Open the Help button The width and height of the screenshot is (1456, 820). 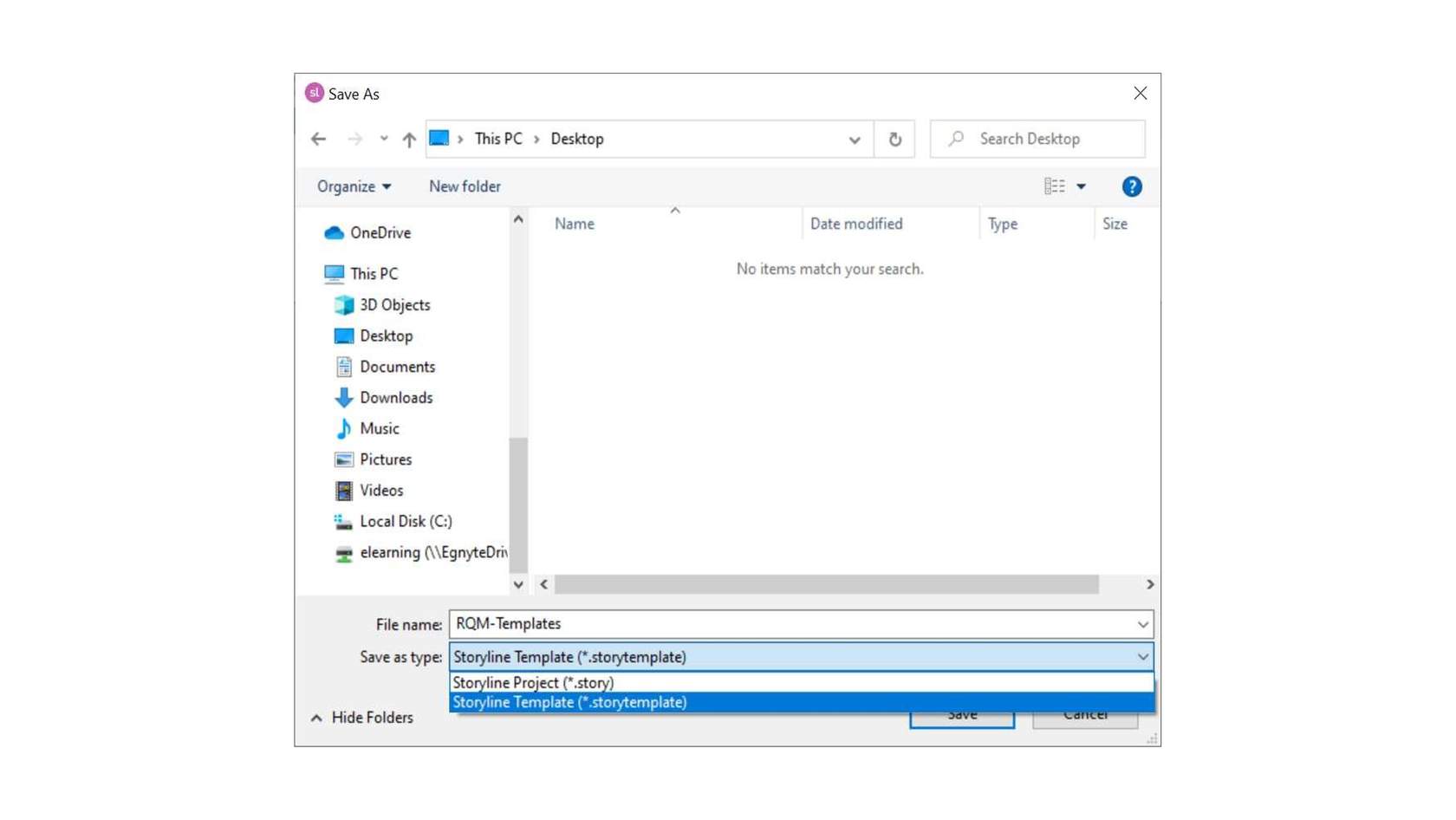[1132, 186]
